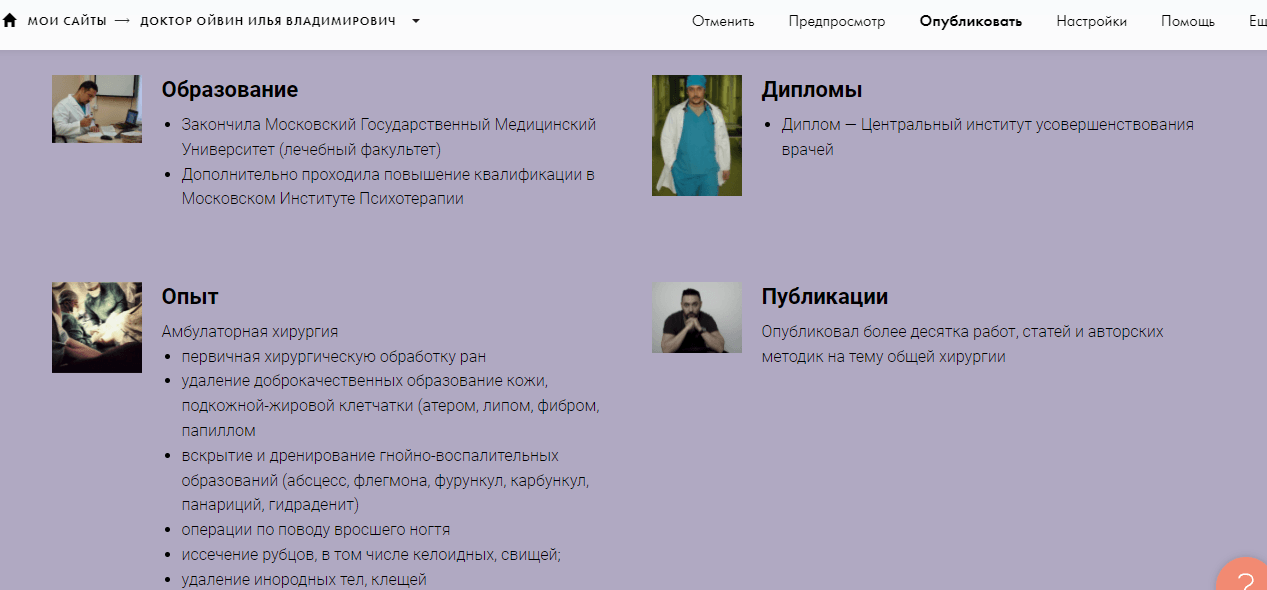Click the doctor photo beside Образование

pyautogui.click(x=96, y=107)
